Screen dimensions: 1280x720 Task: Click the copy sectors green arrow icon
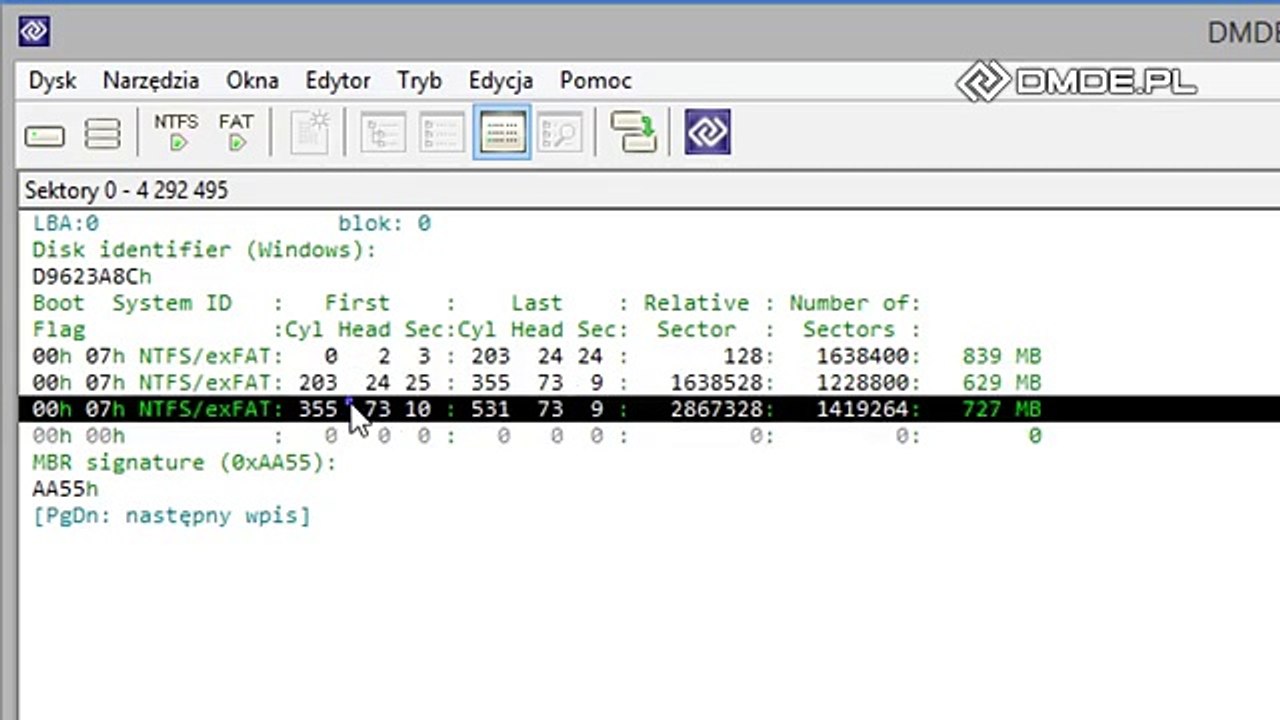point(633,132)
